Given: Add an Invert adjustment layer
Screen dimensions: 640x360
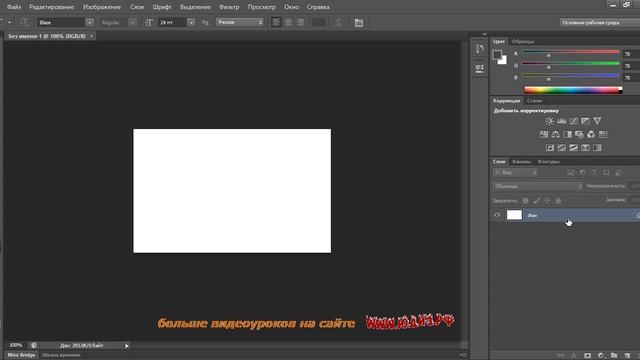Looking at the screenshot, I should [550, 148].
